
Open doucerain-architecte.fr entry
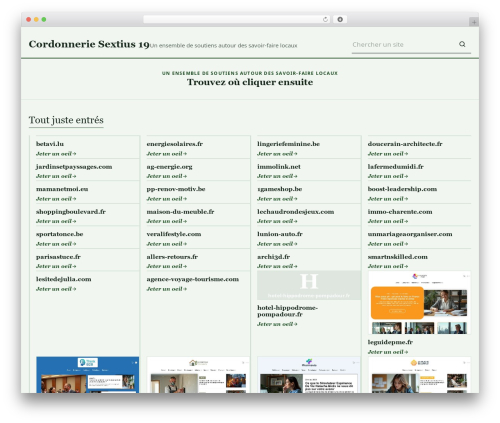pos(405,144)
